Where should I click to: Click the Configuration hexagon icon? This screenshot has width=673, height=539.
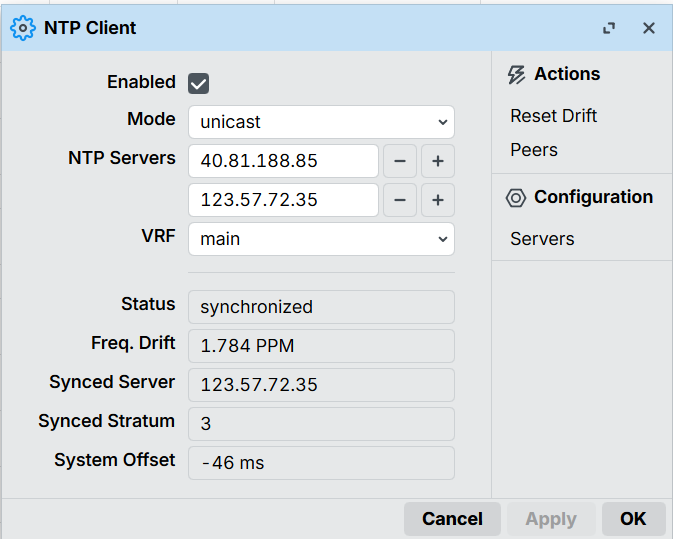516,198
